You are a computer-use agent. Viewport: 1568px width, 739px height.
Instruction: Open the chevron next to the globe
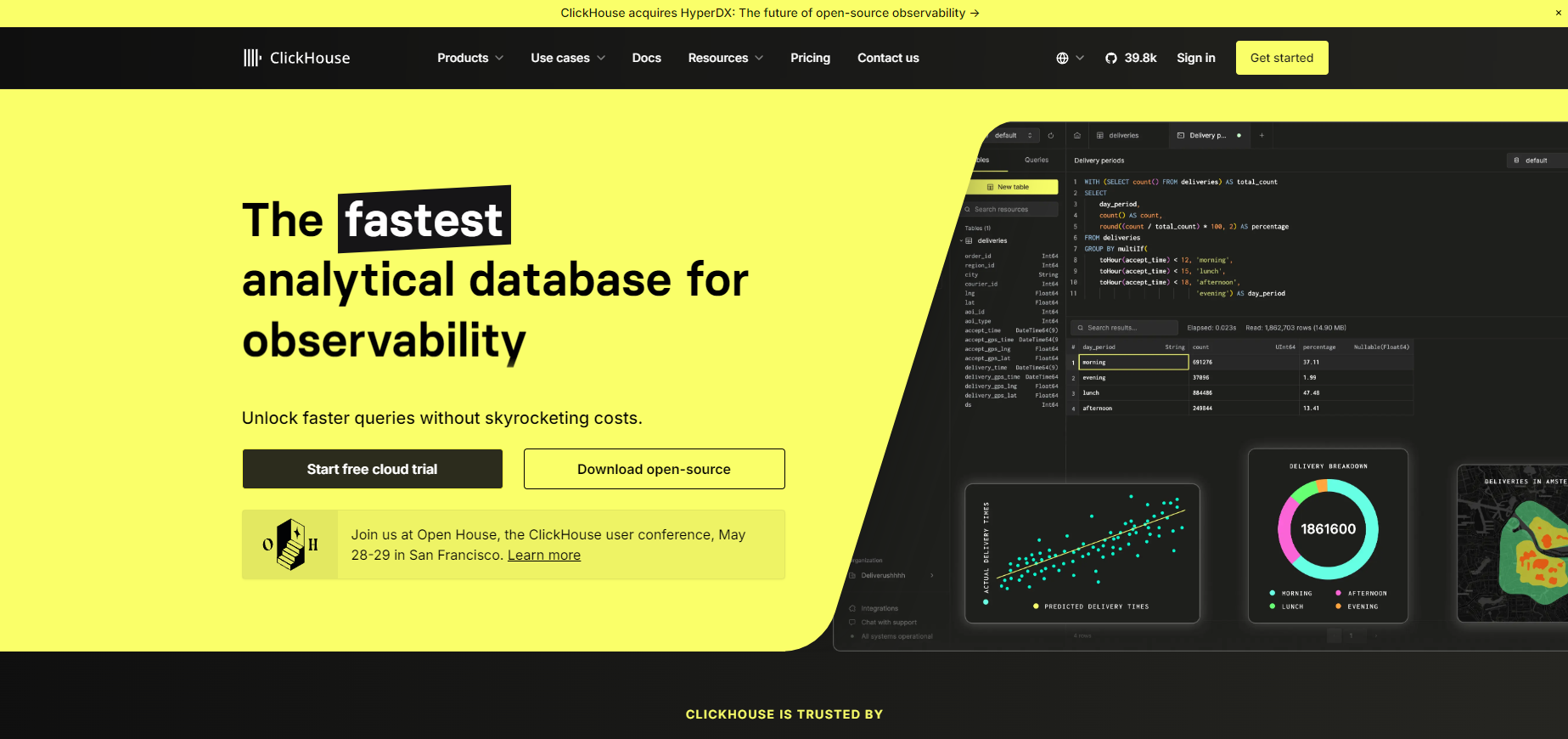[x=1080, y=58]
